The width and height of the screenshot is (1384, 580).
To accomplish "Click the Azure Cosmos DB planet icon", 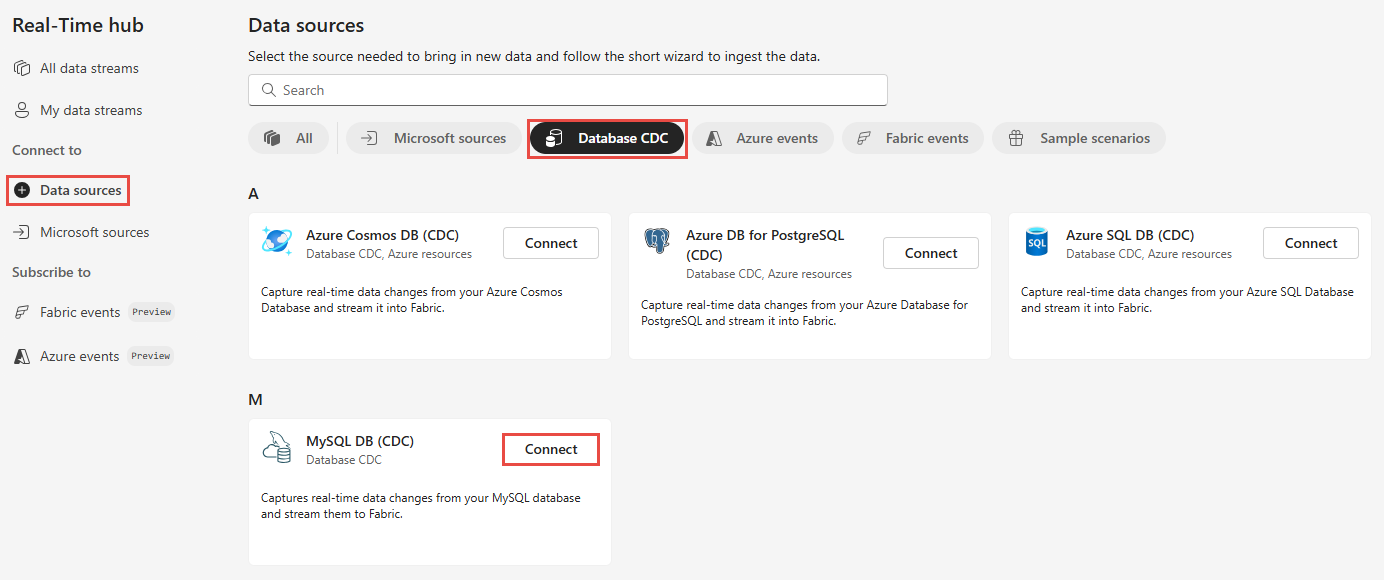I will 276,241.
